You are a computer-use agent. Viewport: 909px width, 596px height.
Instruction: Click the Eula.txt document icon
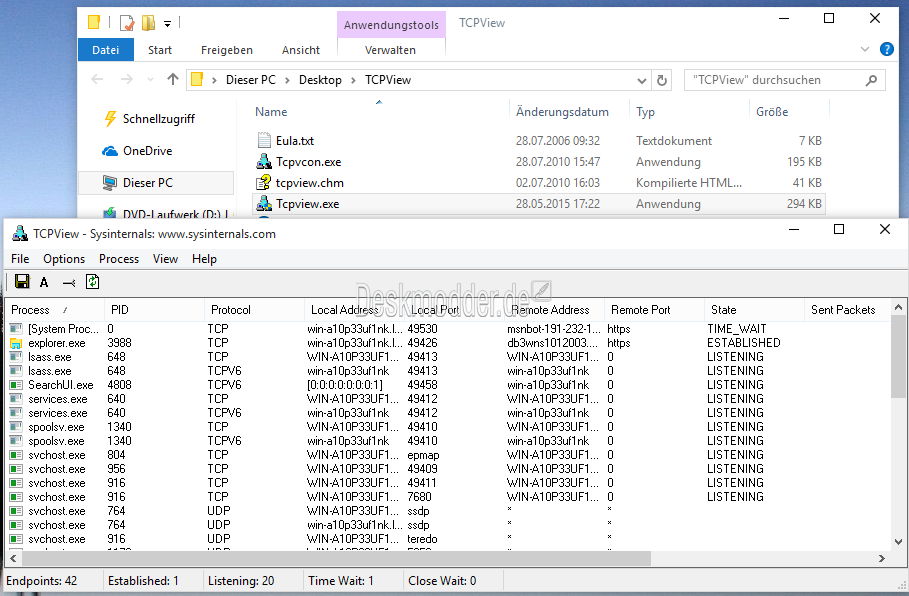264,140
